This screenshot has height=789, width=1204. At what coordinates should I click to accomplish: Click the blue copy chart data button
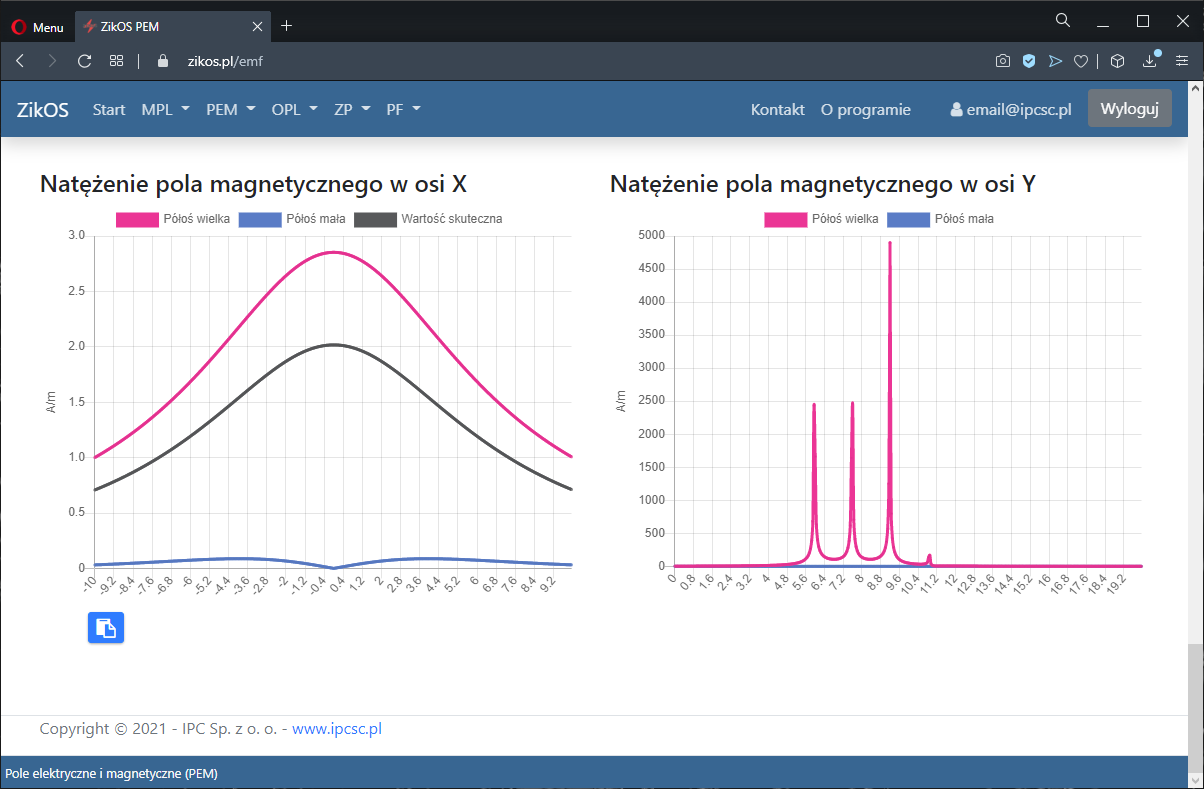pyautogui.click(x=106, y=628)
